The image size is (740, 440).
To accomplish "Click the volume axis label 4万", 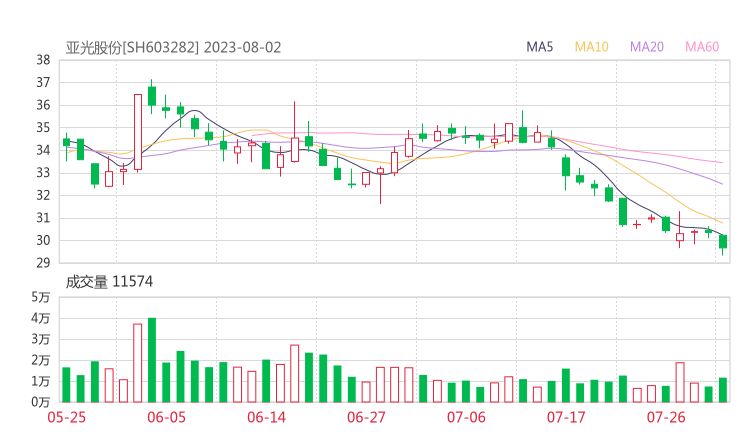I will point(41,319).
